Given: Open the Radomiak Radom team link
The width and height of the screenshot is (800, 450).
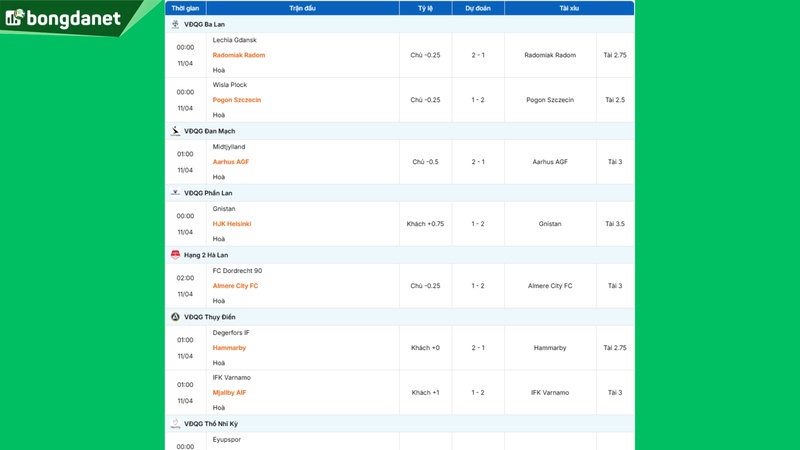Looking at the screenshot, I should (239, 55).
